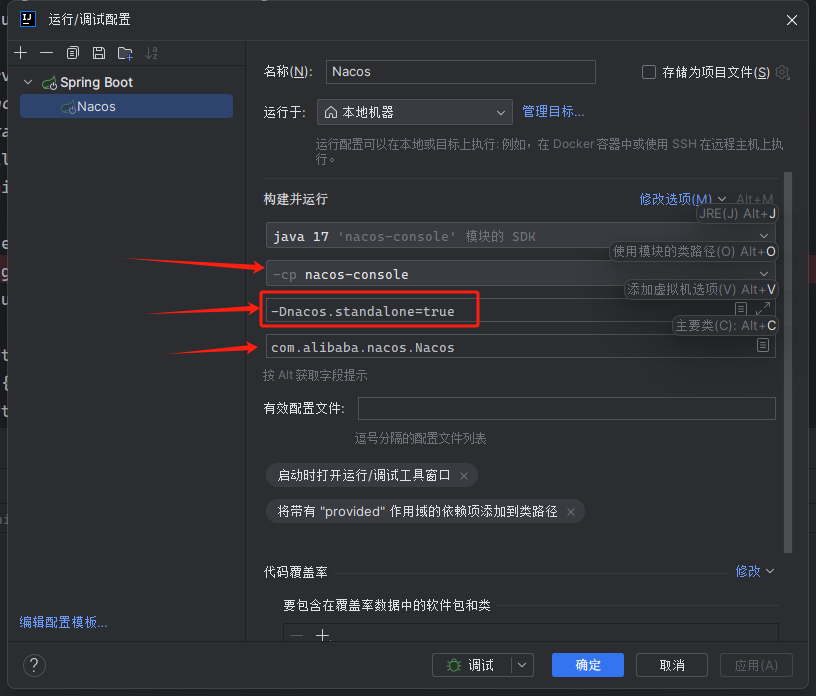This screenshot has width=816, height=696.
Task: Open the dropdown arrow beside Debug
Action: point(522,665)
